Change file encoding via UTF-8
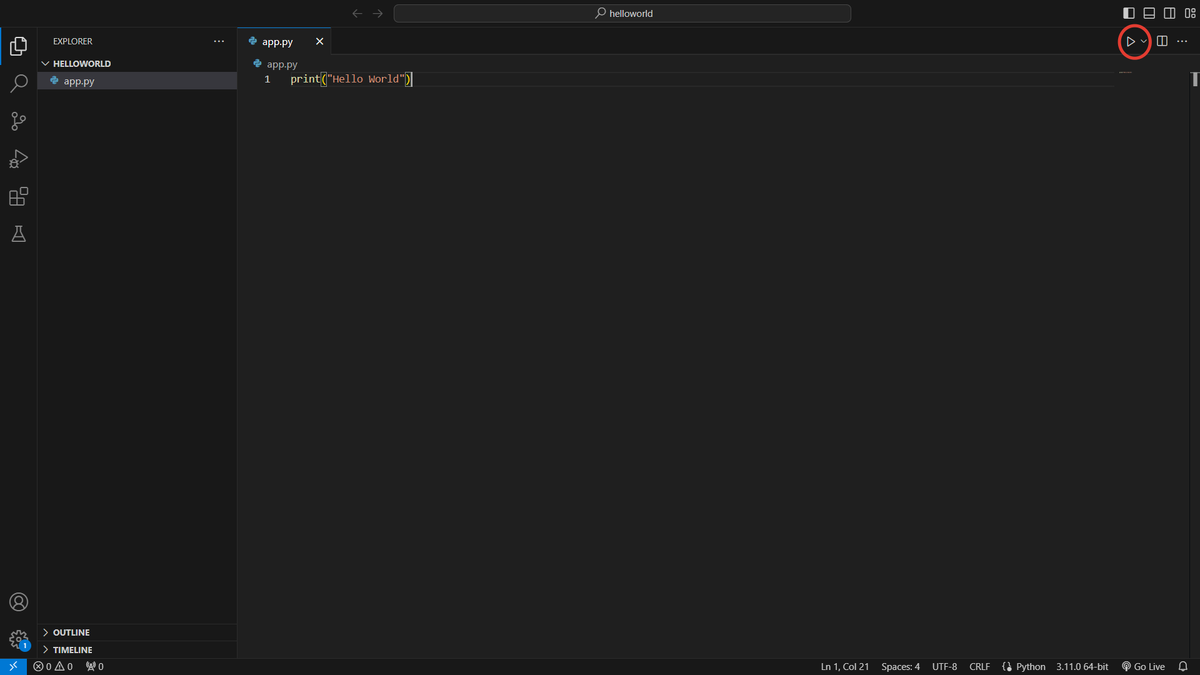 (944, 666)
